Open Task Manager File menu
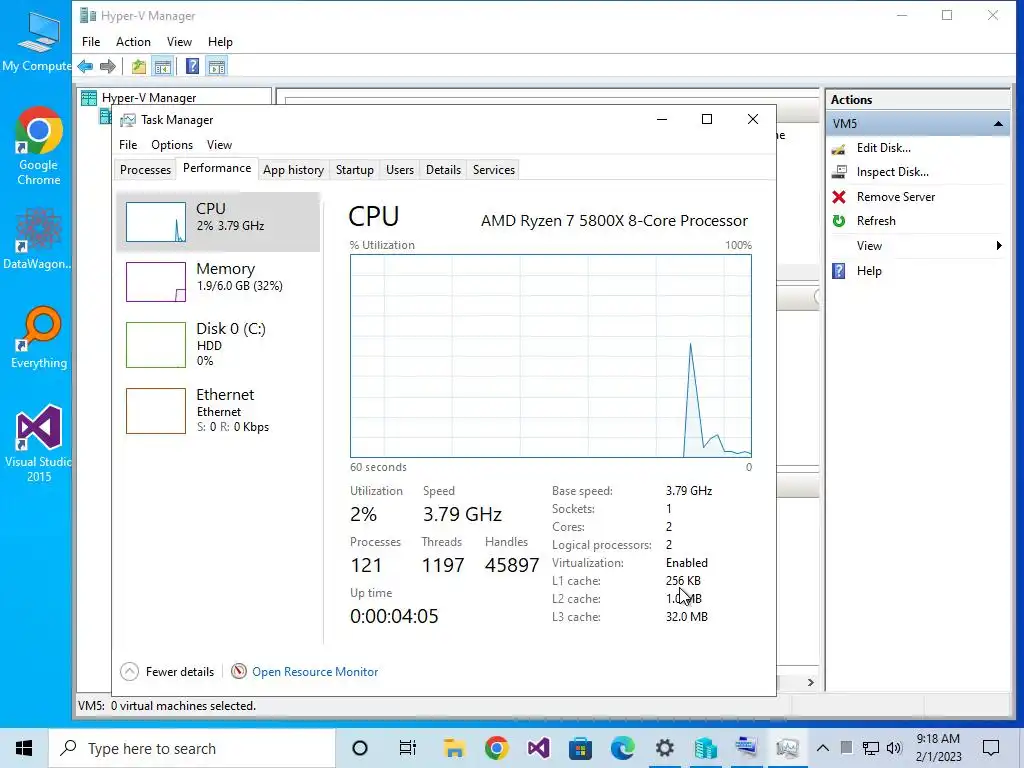 [128, 145]
